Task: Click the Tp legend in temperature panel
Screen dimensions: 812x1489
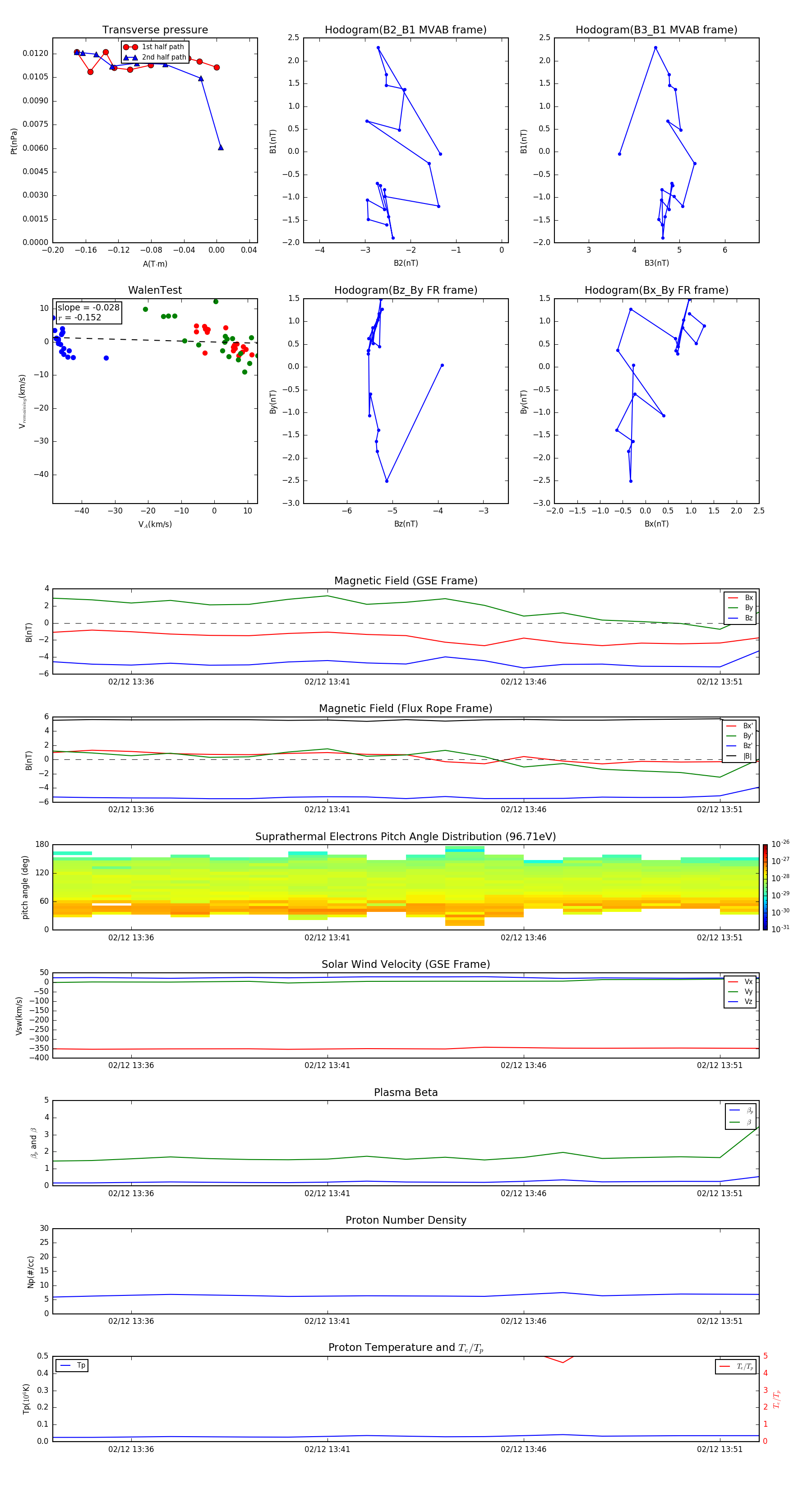Action: click(72, 1365)
